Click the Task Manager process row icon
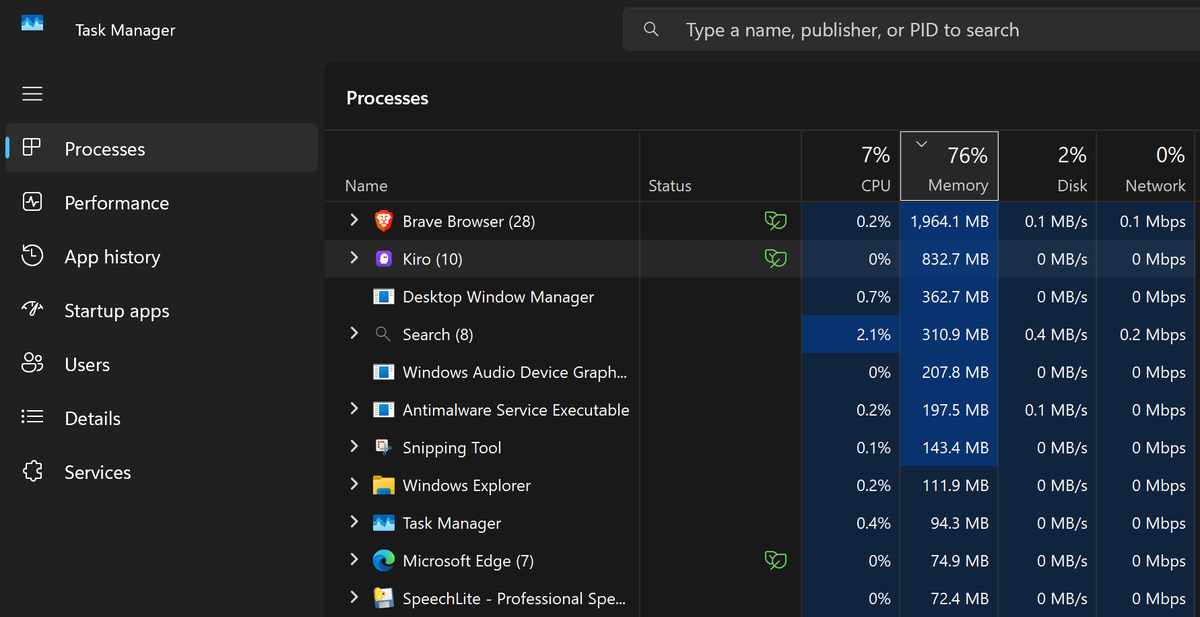Viewport: 1200px width, 617px height. pyautogui.click(x=383, y=523)
